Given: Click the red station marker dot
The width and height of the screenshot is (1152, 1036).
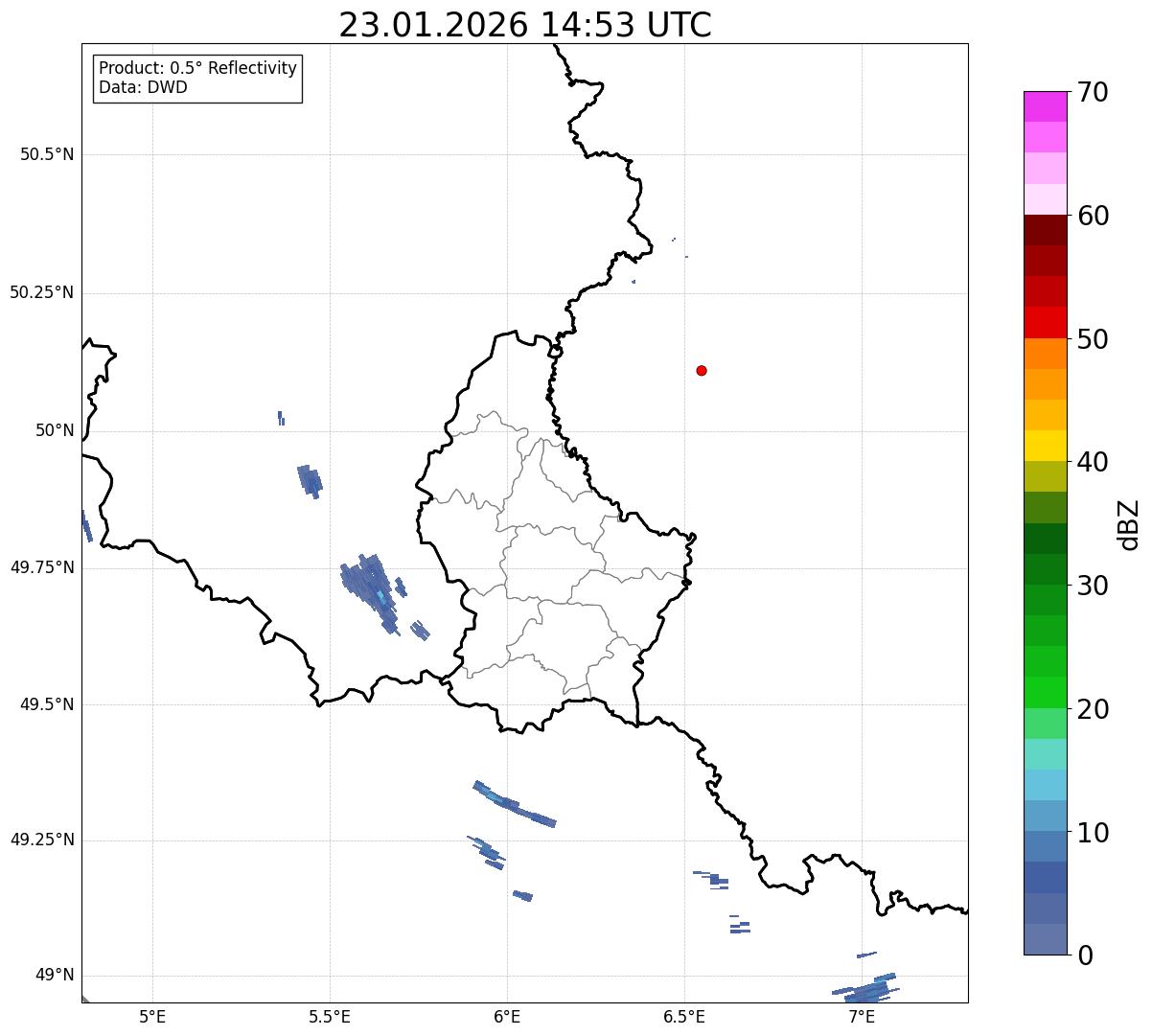Looking at the screenshot, I should coord(702,370).
